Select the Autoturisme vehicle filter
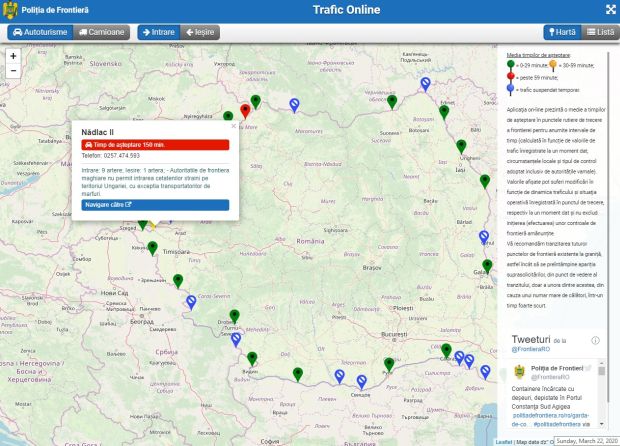 (x=38, y=32)
